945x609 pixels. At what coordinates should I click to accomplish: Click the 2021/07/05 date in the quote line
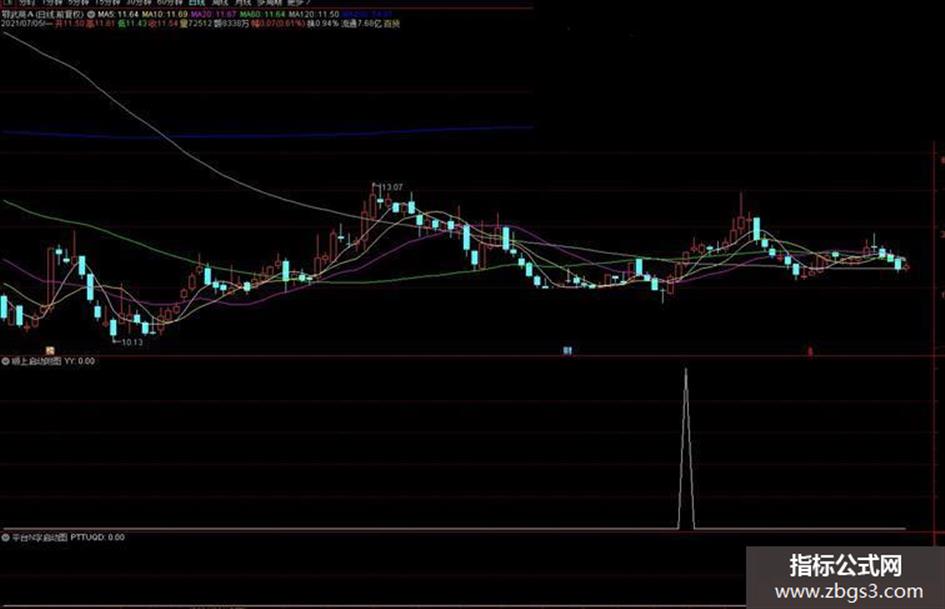click(22, 24)
